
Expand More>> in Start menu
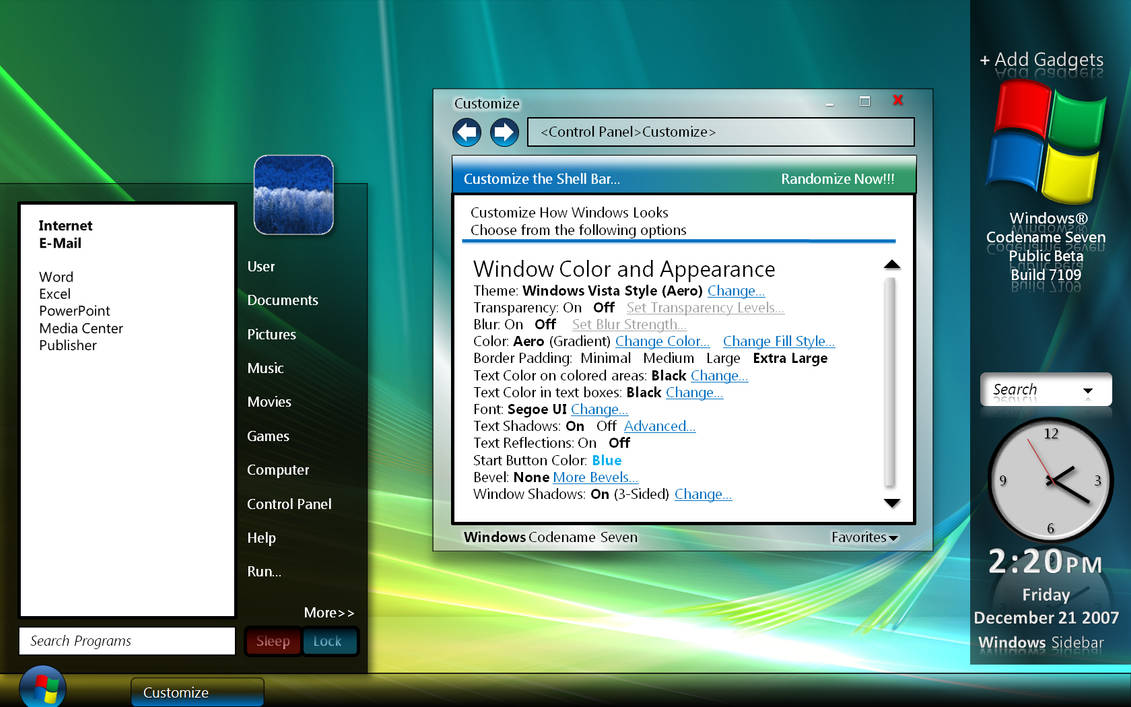point(329,612)
